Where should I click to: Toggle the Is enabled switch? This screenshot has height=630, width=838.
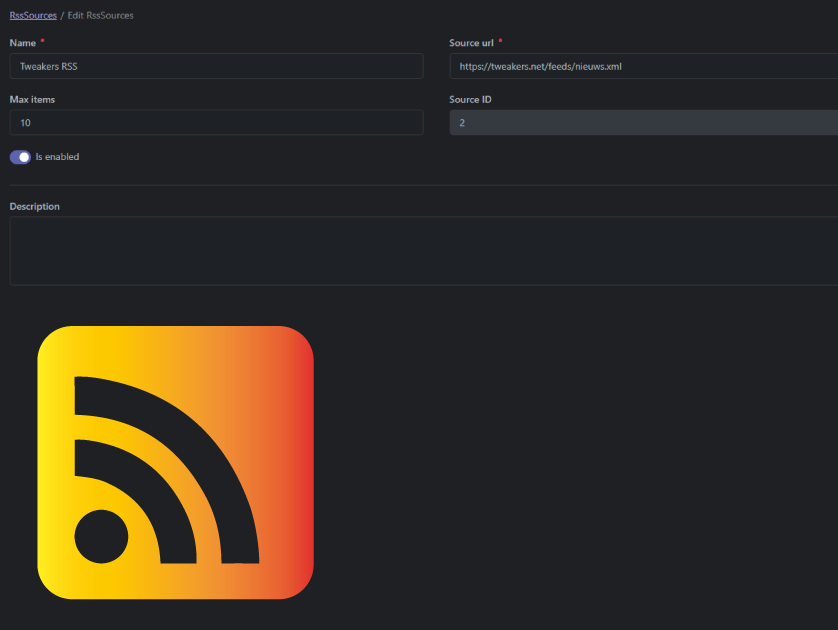[20, 157]
